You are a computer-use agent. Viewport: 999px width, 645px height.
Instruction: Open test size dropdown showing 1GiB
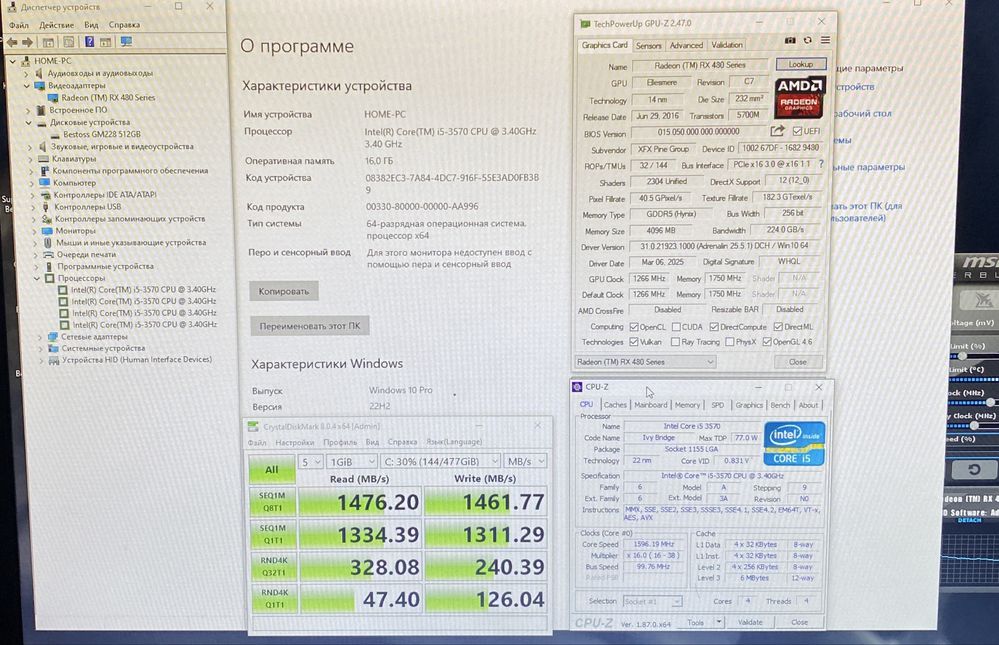pos(351,461)
